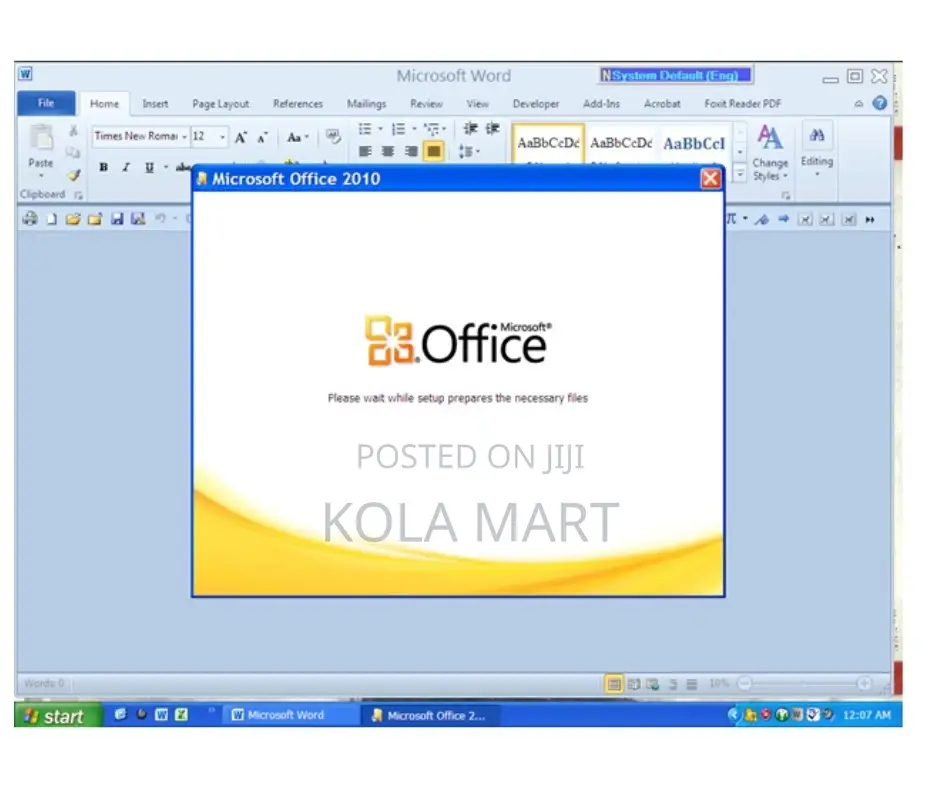This screenshot has height=788, width=940.
Task: Click the Words: 0 status bar counter
Action: (x=44, y=683)
